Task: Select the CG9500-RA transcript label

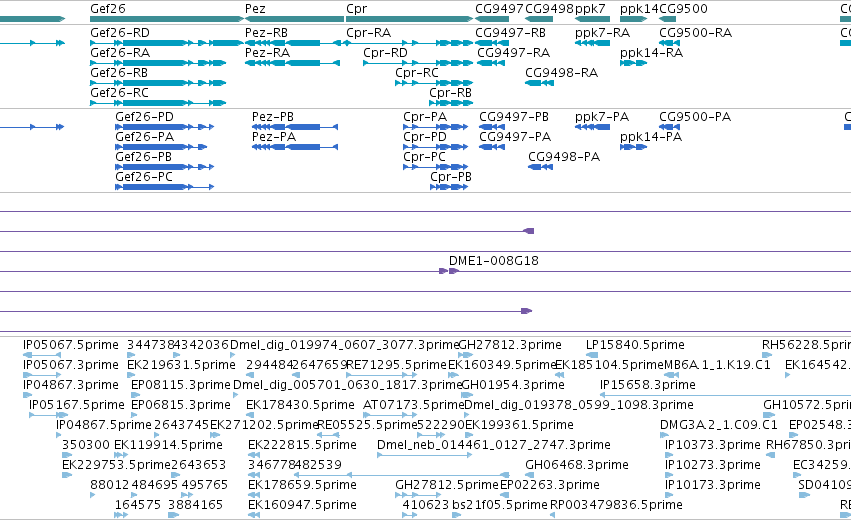Action: coord(695,33)
